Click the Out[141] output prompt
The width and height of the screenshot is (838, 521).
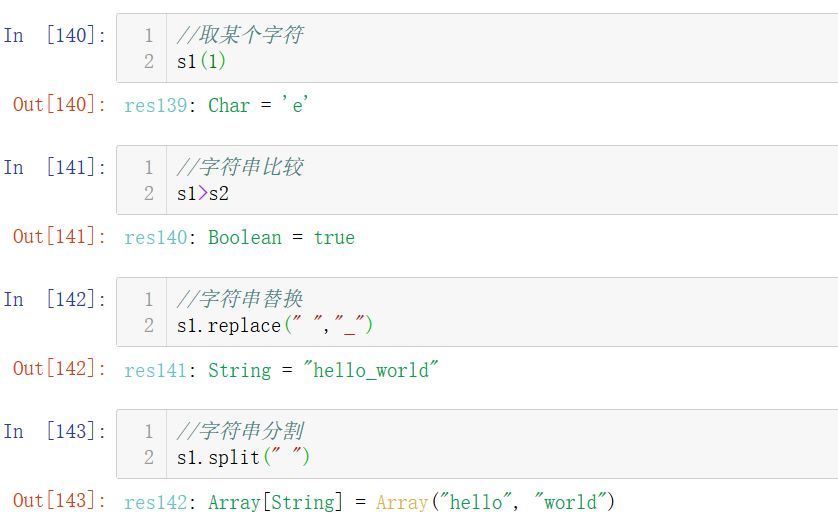58,237
